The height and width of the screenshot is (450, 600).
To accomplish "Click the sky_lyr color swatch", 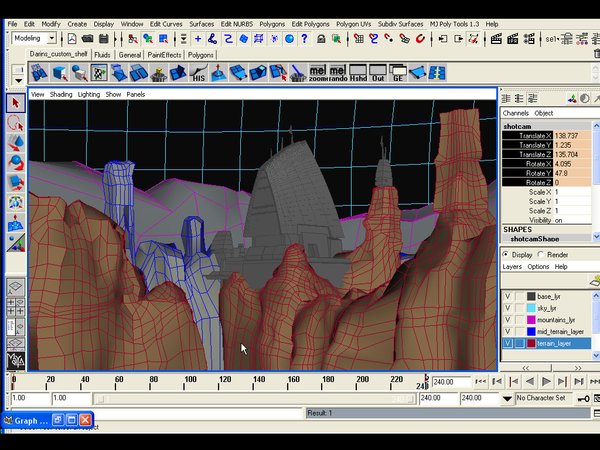I will [x=531, y=308].
